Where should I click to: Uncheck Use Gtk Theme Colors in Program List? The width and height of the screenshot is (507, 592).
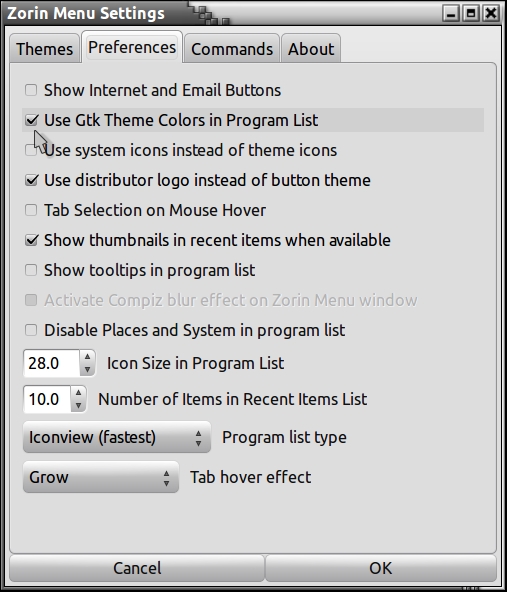coord(31,120)
